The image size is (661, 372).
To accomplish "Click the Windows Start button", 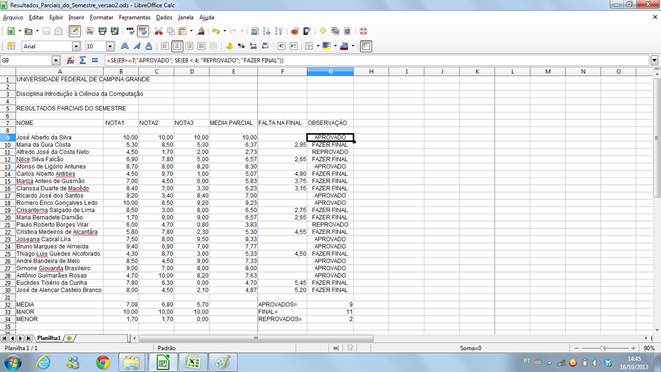I will point(13,363).
